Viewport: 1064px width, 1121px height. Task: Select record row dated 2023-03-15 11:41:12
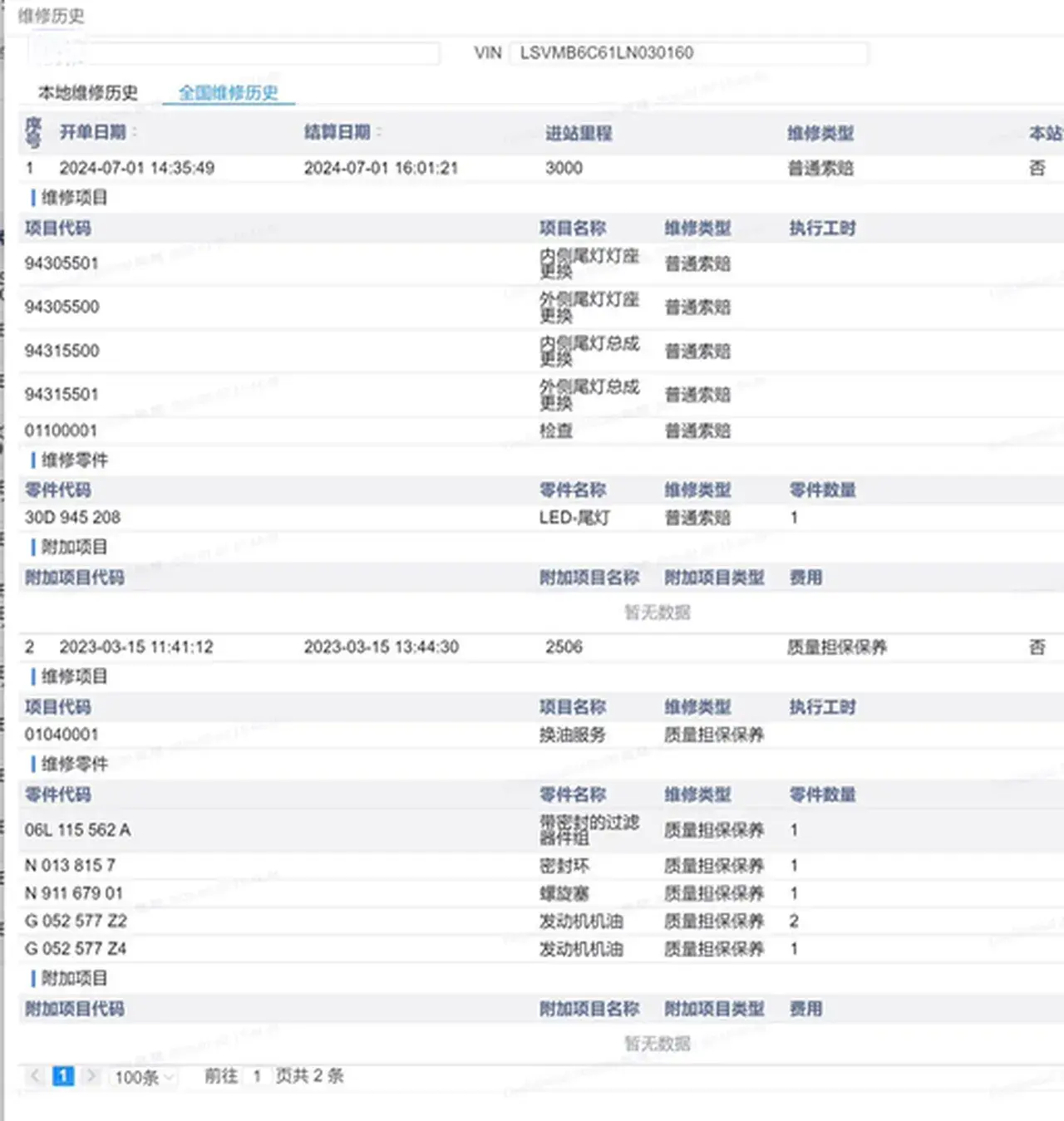136,647
